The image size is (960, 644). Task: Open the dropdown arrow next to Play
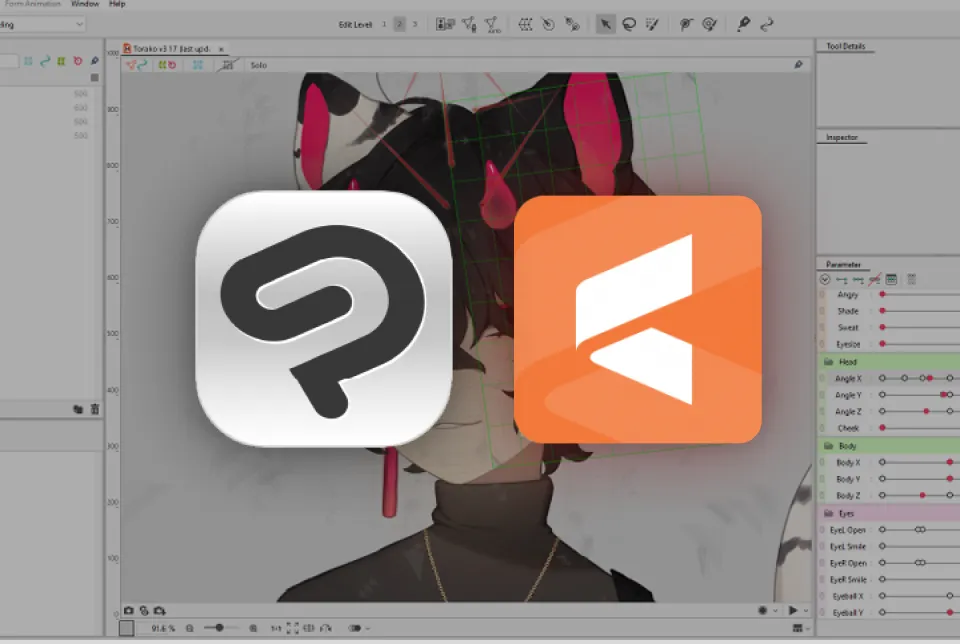pyautogui.click(x=805, y=610)
